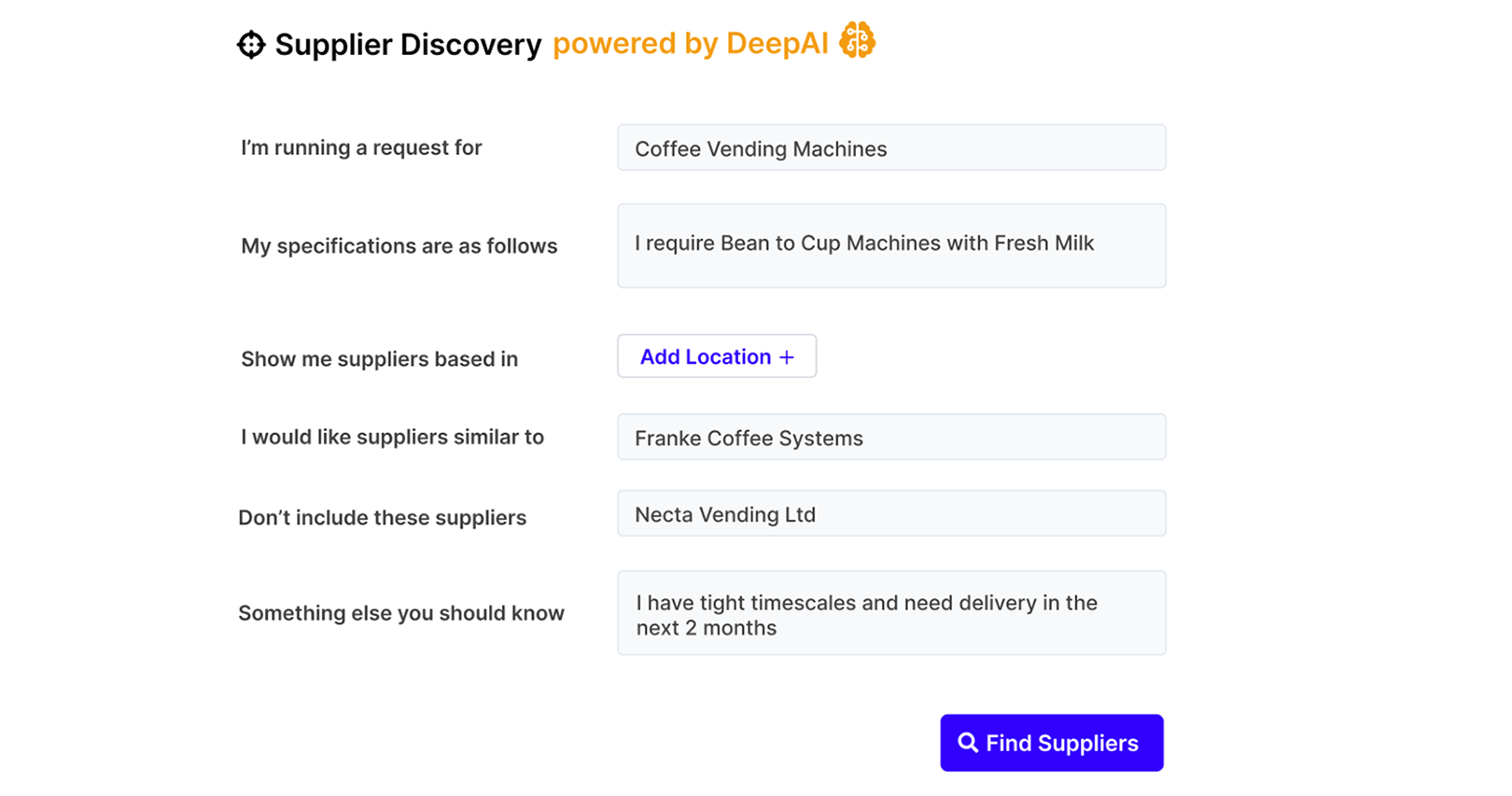Click the crosshair icon beside Supplier Discovery
1512x796 pixels.
click(x=250, y=43)
